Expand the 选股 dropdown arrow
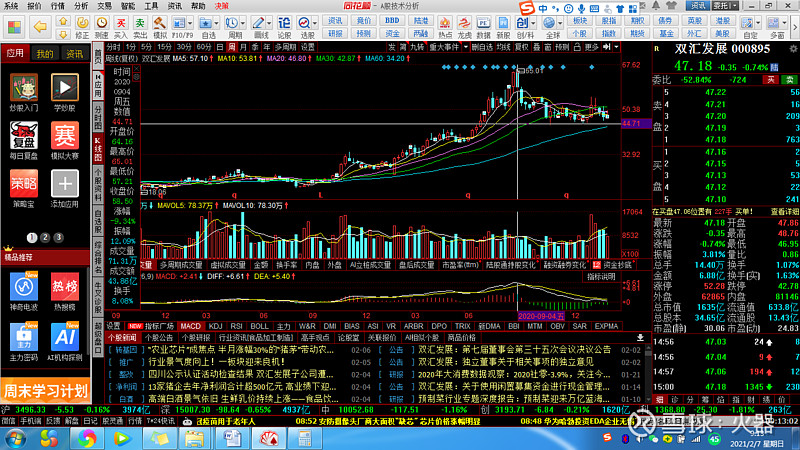Viewport: 800px width, 450px height. (x=315, y=23)
